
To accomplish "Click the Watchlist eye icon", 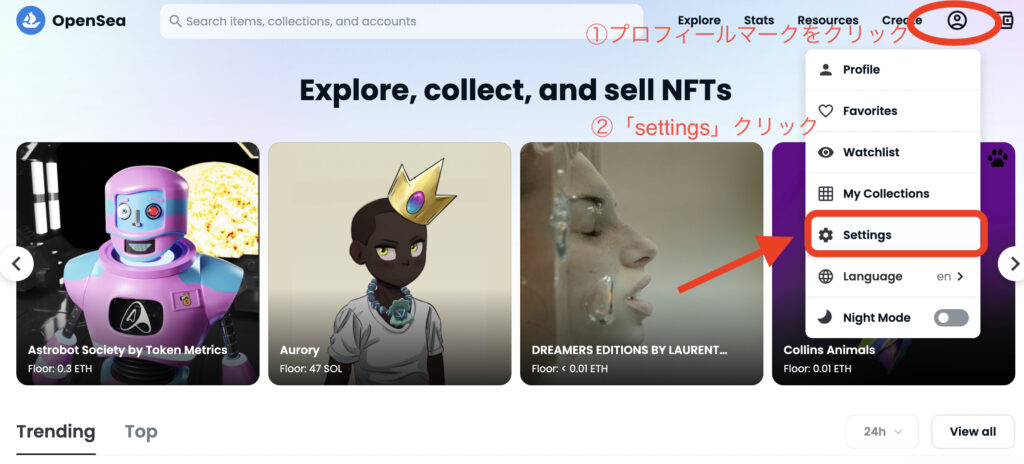I will pos(826,152).
